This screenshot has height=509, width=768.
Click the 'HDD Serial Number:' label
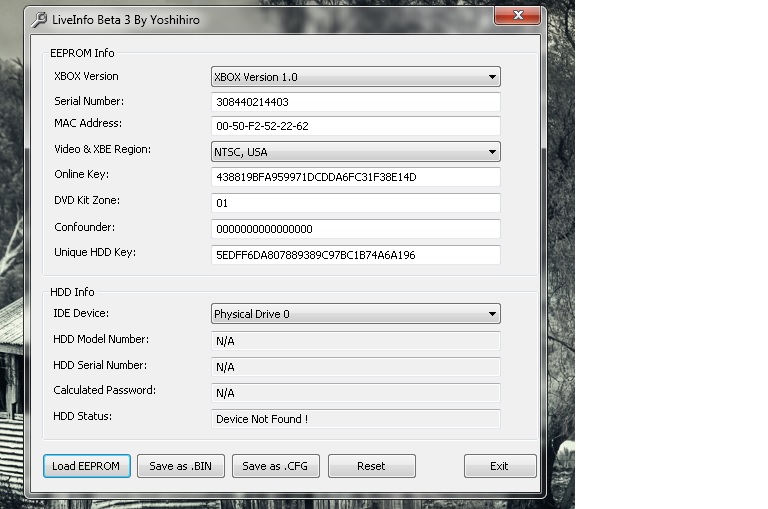(x=100, y=365)
